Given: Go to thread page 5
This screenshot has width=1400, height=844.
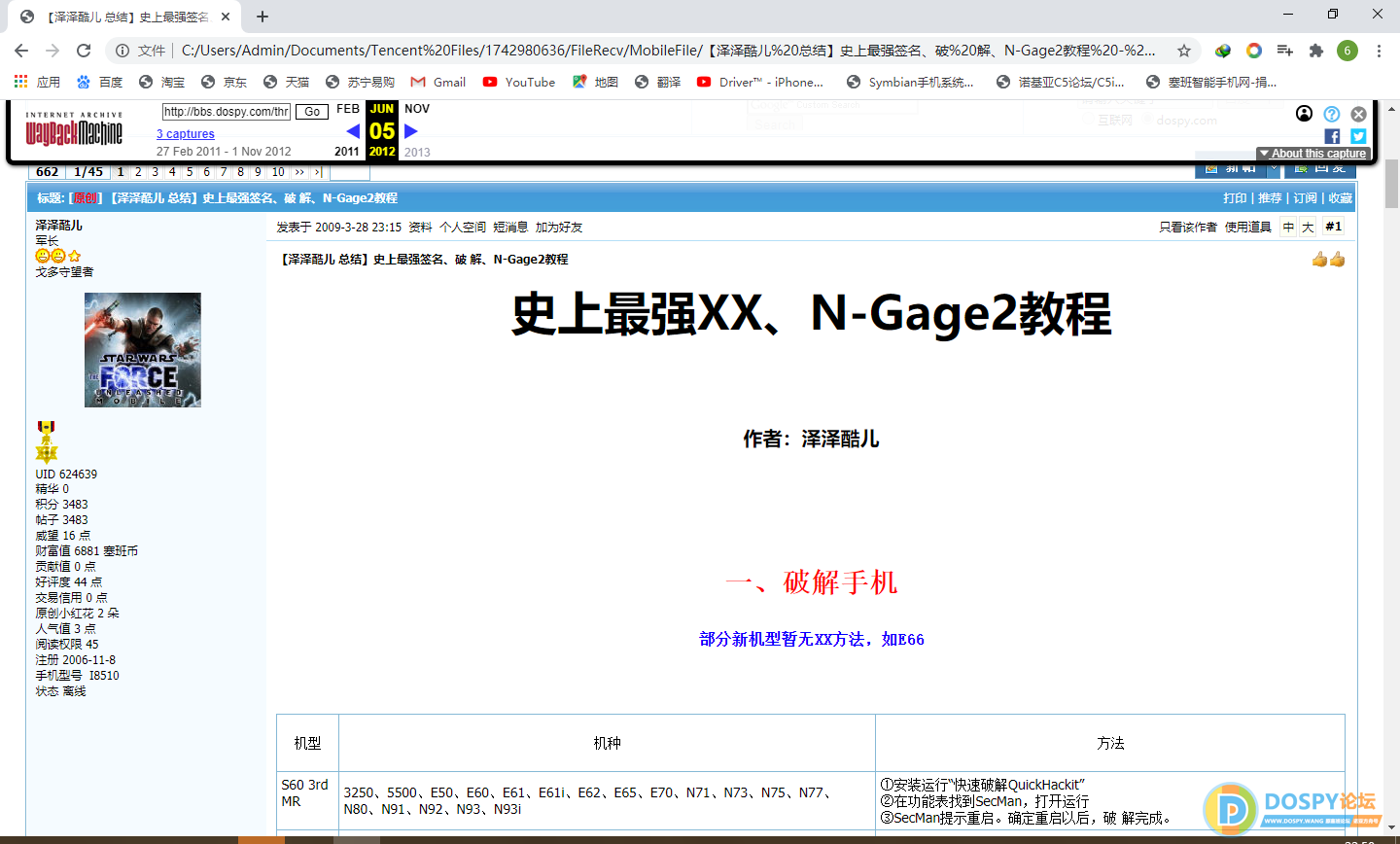Looking at the screenshot, I should 190,172.
